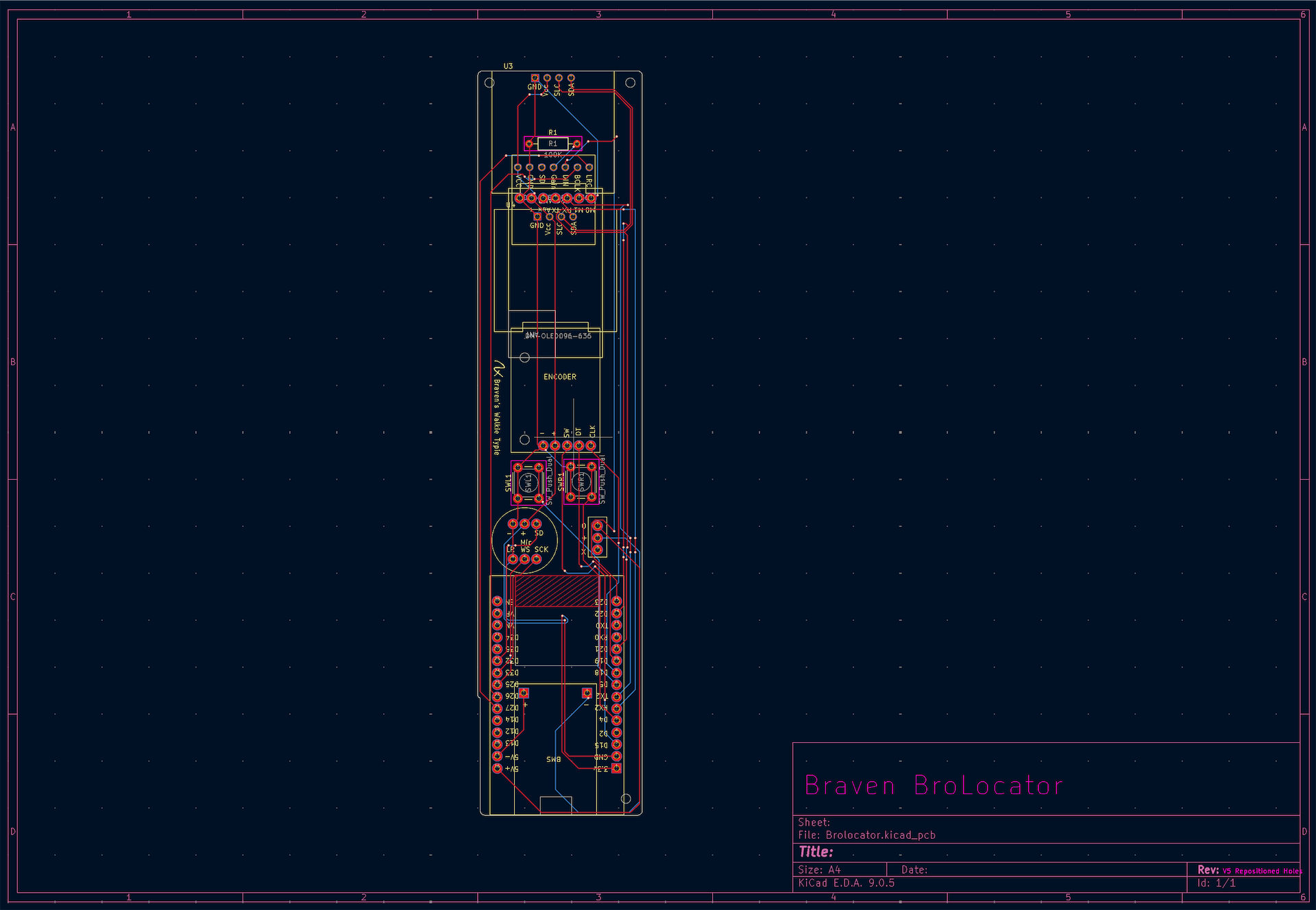Click the SWL1 push button footprint
The height and width of the screenshot is (910, 1316).
click(528, 483)
